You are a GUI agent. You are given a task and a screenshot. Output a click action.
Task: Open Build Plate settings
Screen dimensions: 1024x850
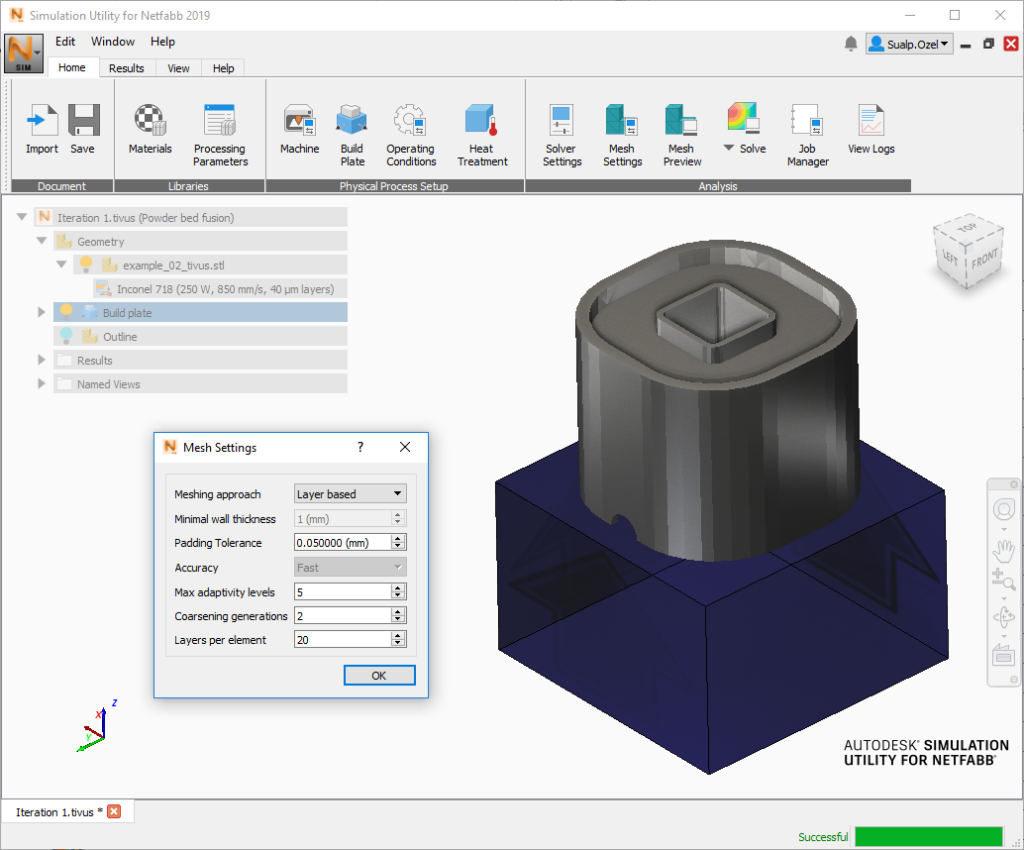(x=352, y=136)
